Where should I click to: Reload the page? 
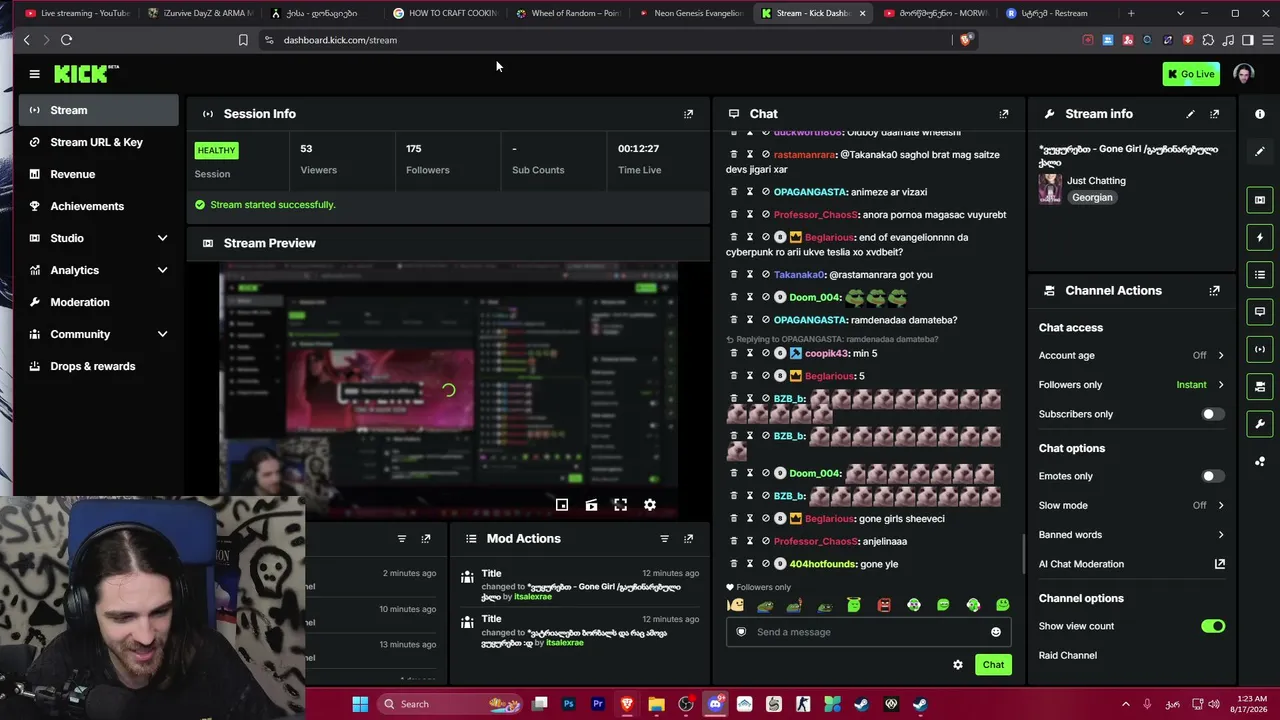[x=66, y=40]
